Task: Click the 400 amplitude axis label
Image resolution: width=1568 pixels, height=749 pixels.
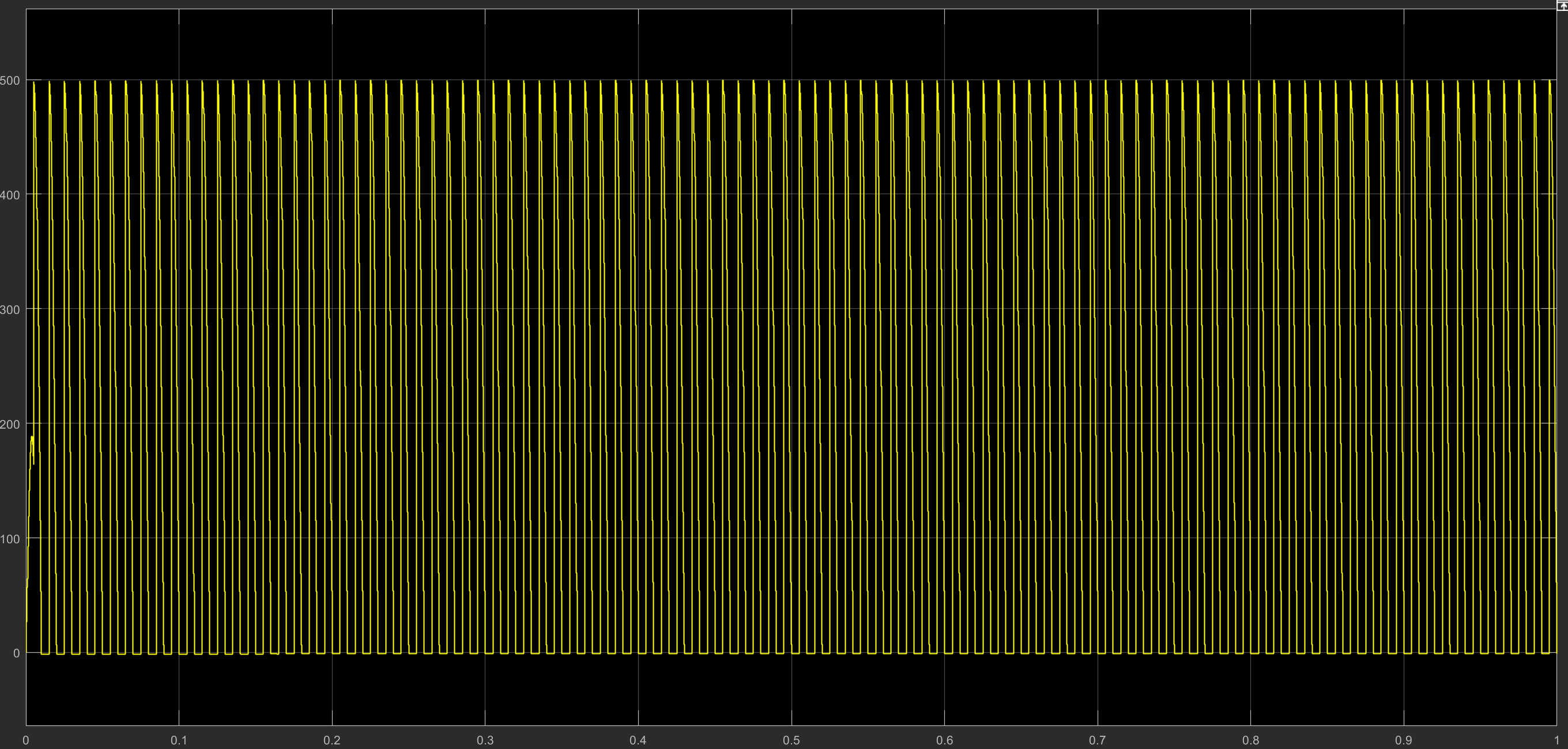Action: pos(10,195)
